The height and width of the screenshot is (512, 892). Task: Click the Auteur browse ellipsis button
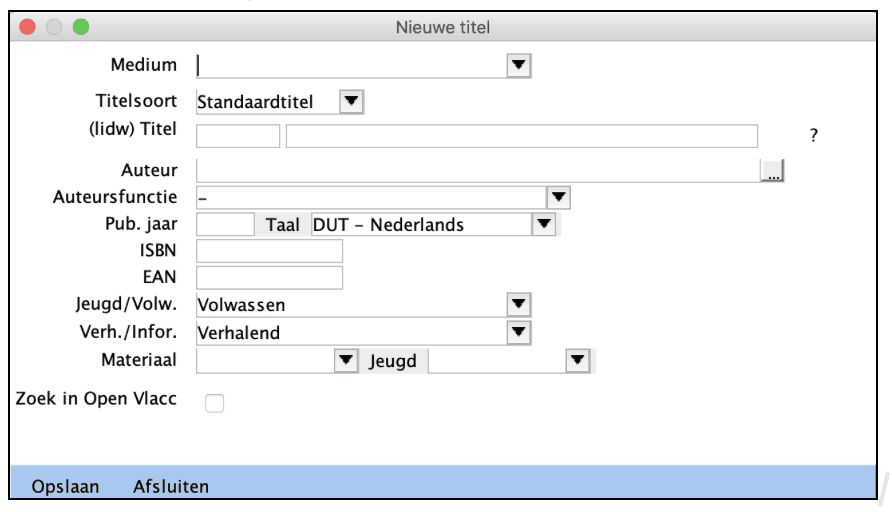coord(772,172)
